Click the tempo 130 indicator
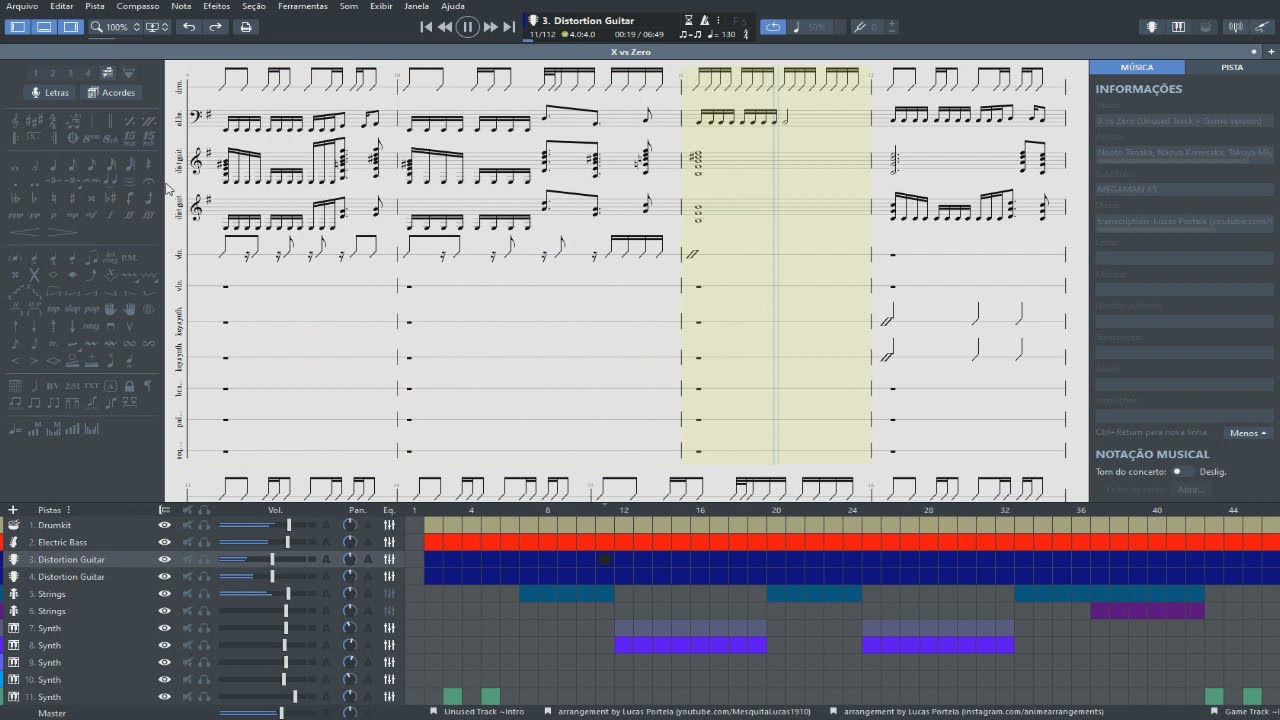Screen dimensions: 1280x720 click(x=721, y=34)
